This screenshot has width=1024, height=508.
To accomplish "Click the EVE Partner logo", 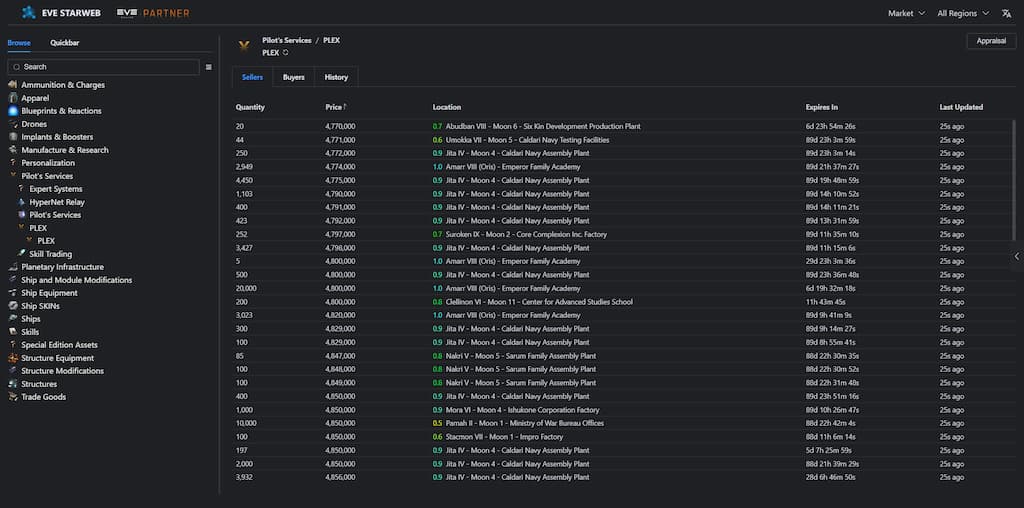I will [153, 13].
